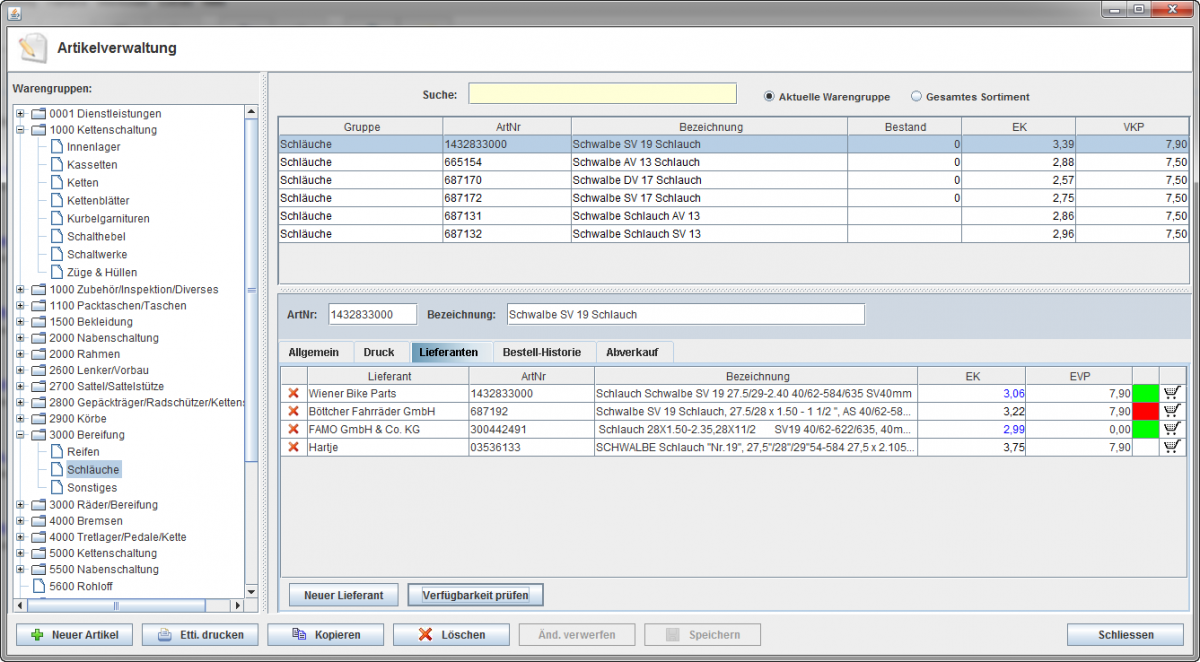This screenshot has width=1200, height=662.
Task: Click red X delete icon for Wiener Bike Parts
Action: [294, 394]
